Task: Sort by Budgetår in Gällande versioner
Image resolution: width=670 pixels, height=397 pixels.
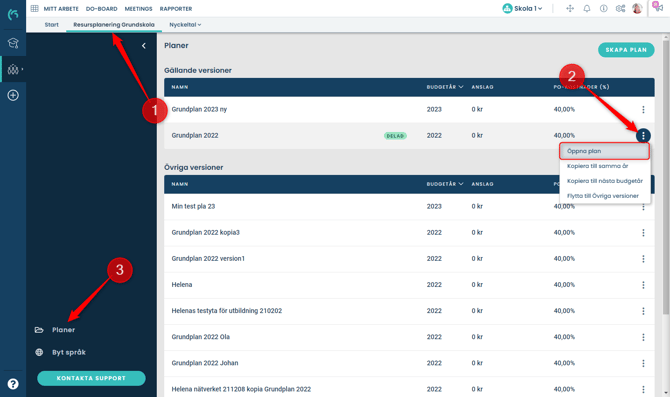Action: click(x=445, y=87)
